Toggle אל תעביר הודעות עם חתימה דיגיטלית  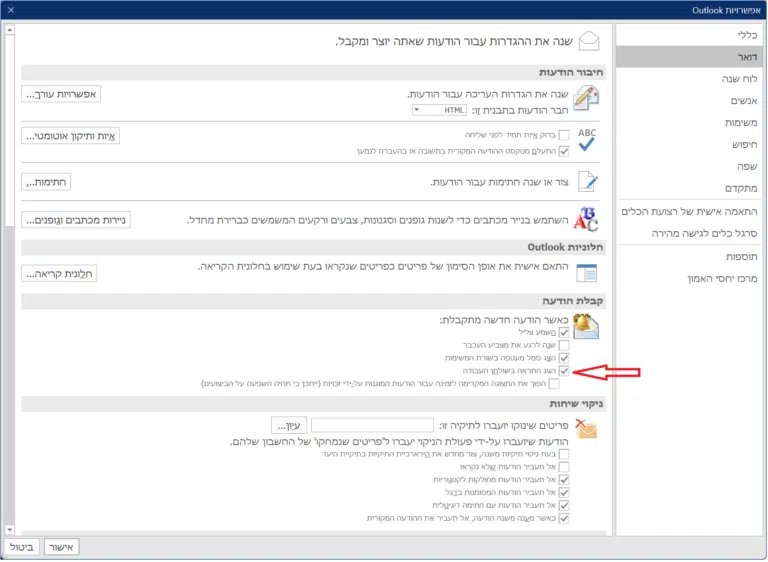[564, 505]
